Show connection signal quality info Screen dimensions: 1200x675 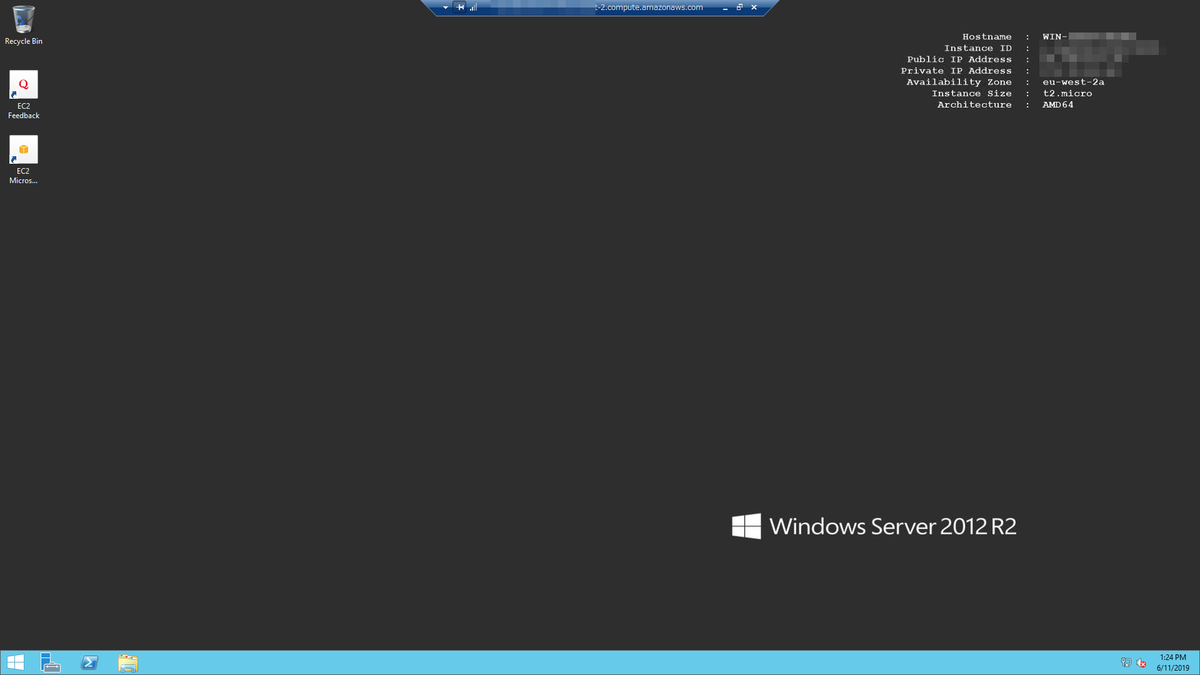(473, 7)
